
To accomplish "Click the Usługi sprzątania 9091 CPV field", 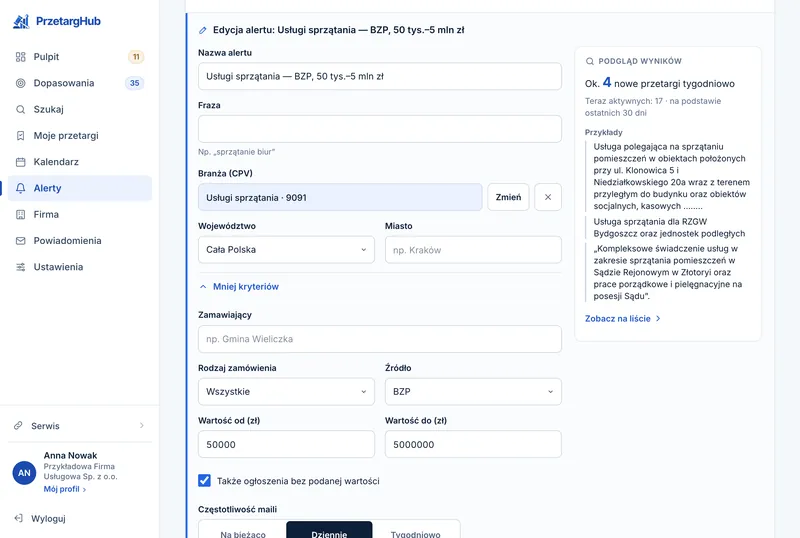I will pos(340,197).
